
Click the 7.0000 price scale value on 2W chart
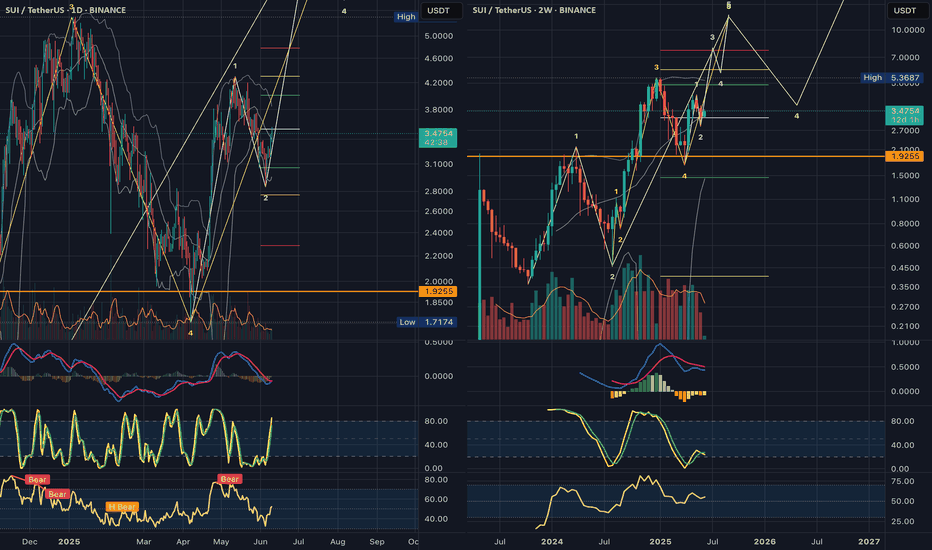(x=905, y=58)
